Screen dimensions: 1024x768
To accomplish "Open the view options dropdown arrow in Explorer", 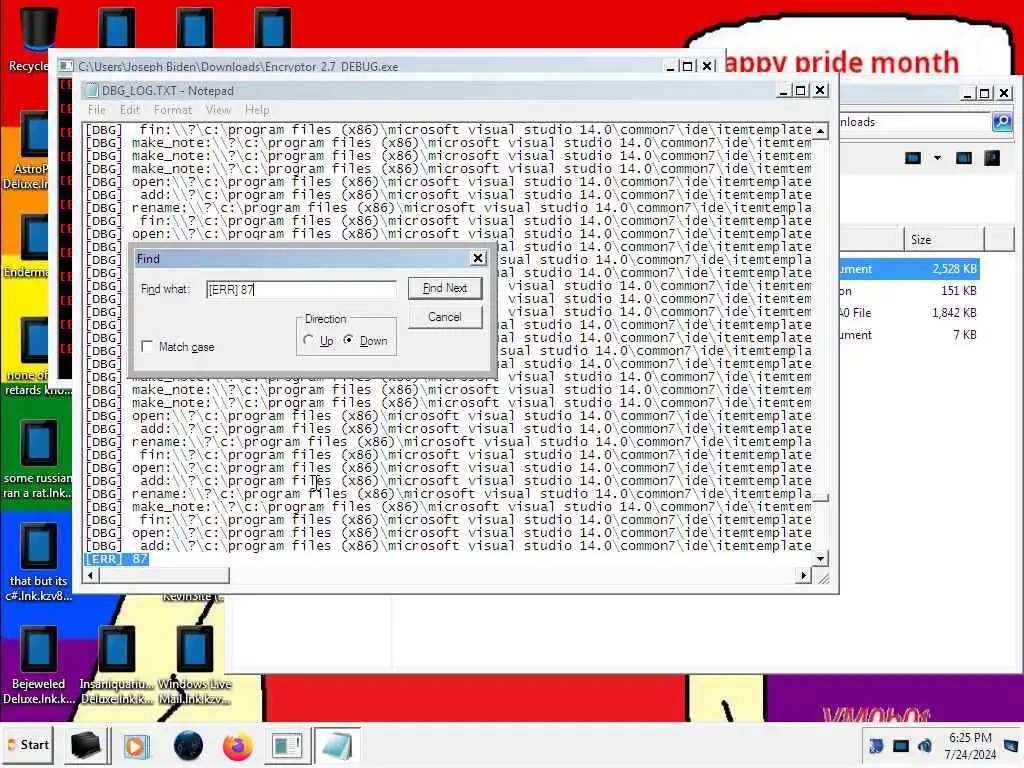I will (x=937, y=158).
